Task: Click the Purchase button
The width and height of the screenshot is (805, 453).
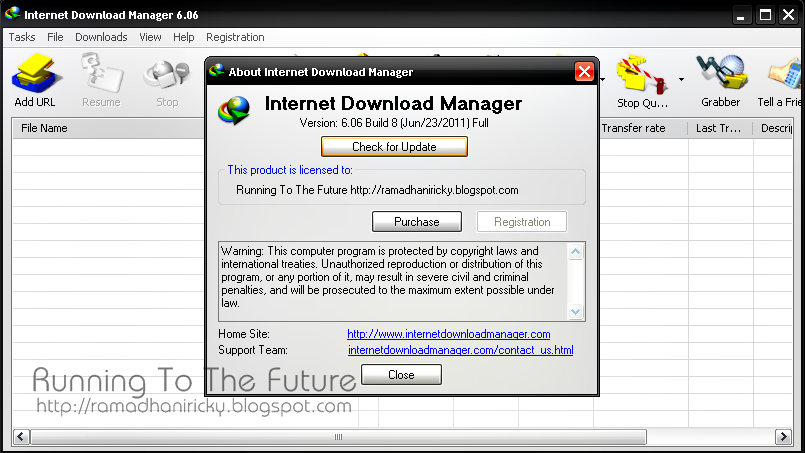Action: [417, 222]
